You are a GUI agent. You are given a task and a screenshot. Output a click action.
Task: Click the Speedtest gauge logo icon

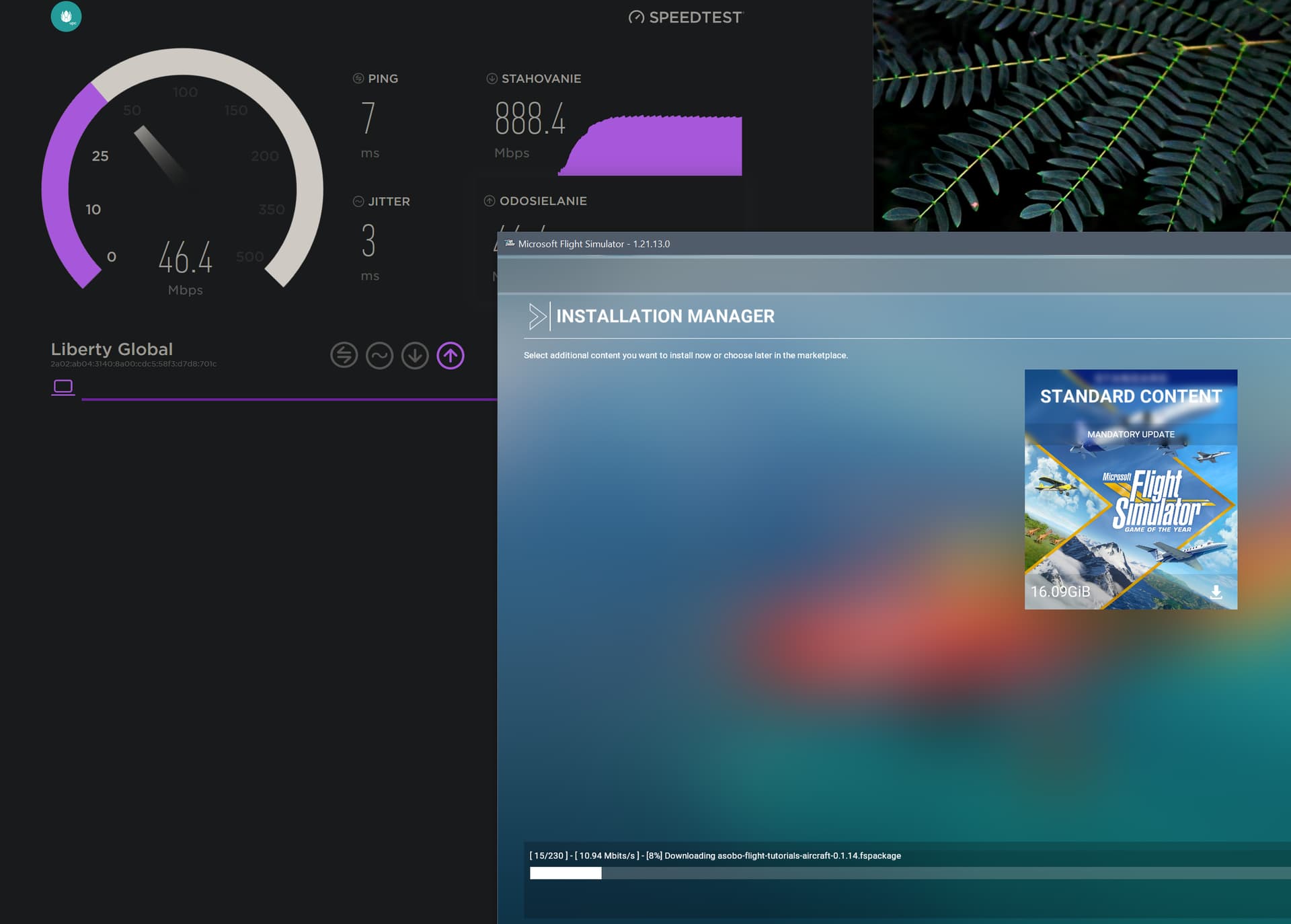click(635, 17)
